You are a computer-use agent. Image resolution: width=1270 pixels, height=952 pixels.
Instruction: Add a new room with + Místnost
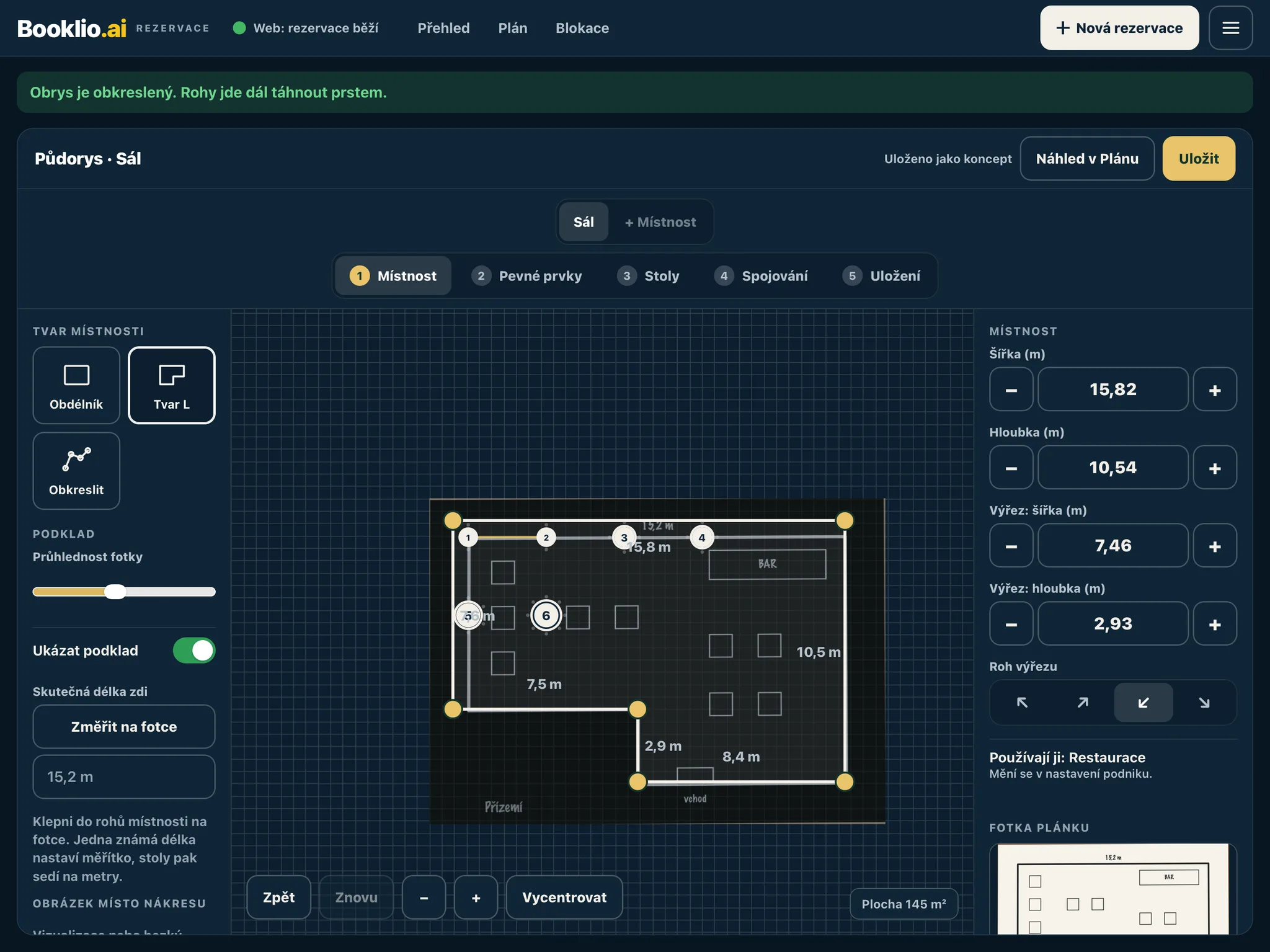pyautogui.click(x=660, y=222)
